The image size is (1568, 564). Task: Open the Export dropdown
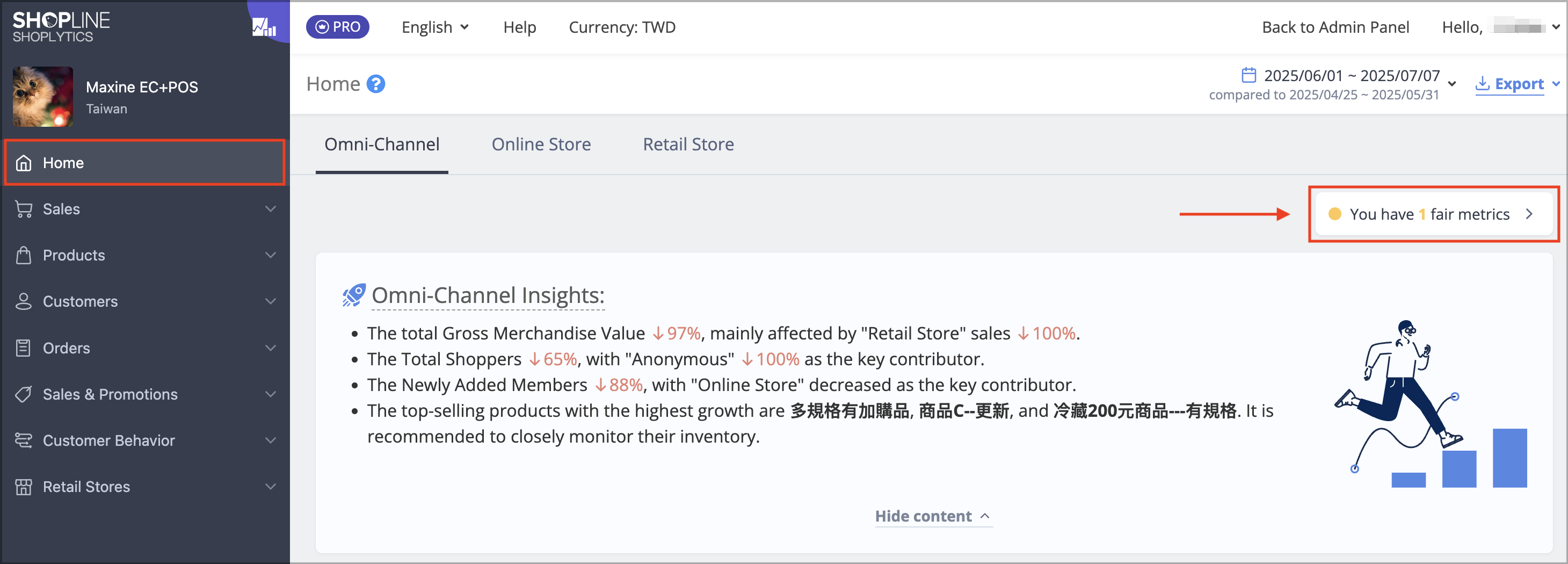coord(1517,84)
